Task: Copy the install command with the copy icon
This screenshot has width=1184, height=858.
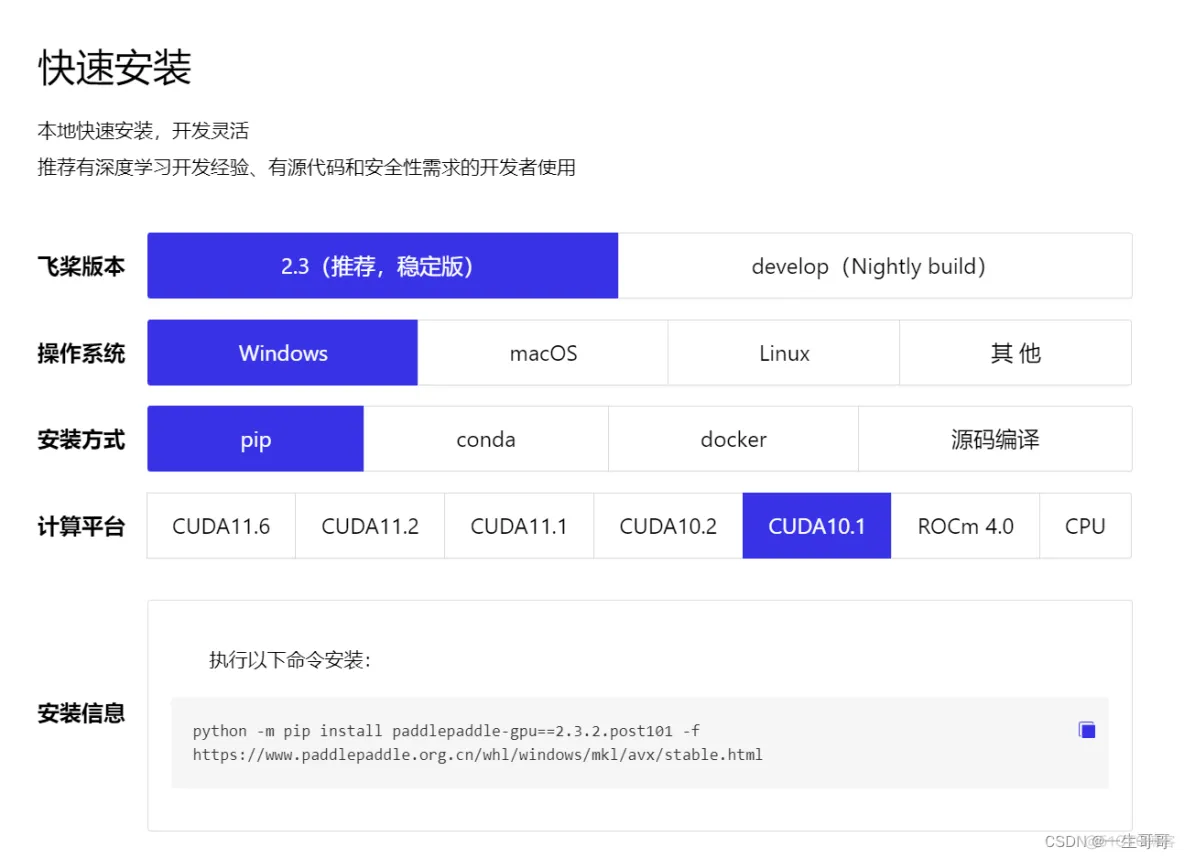Action: pos(1087,730)
